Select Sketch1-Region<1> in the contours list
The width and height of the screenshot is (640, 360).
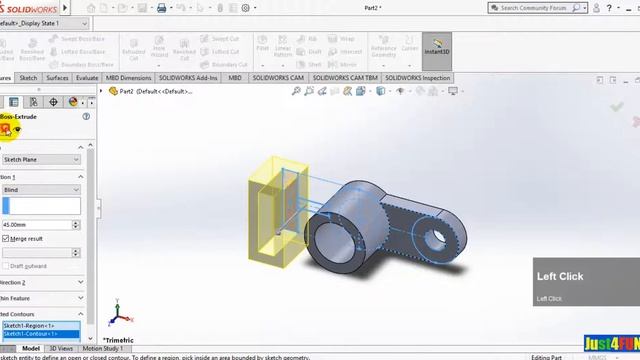(x=41, y=326)
